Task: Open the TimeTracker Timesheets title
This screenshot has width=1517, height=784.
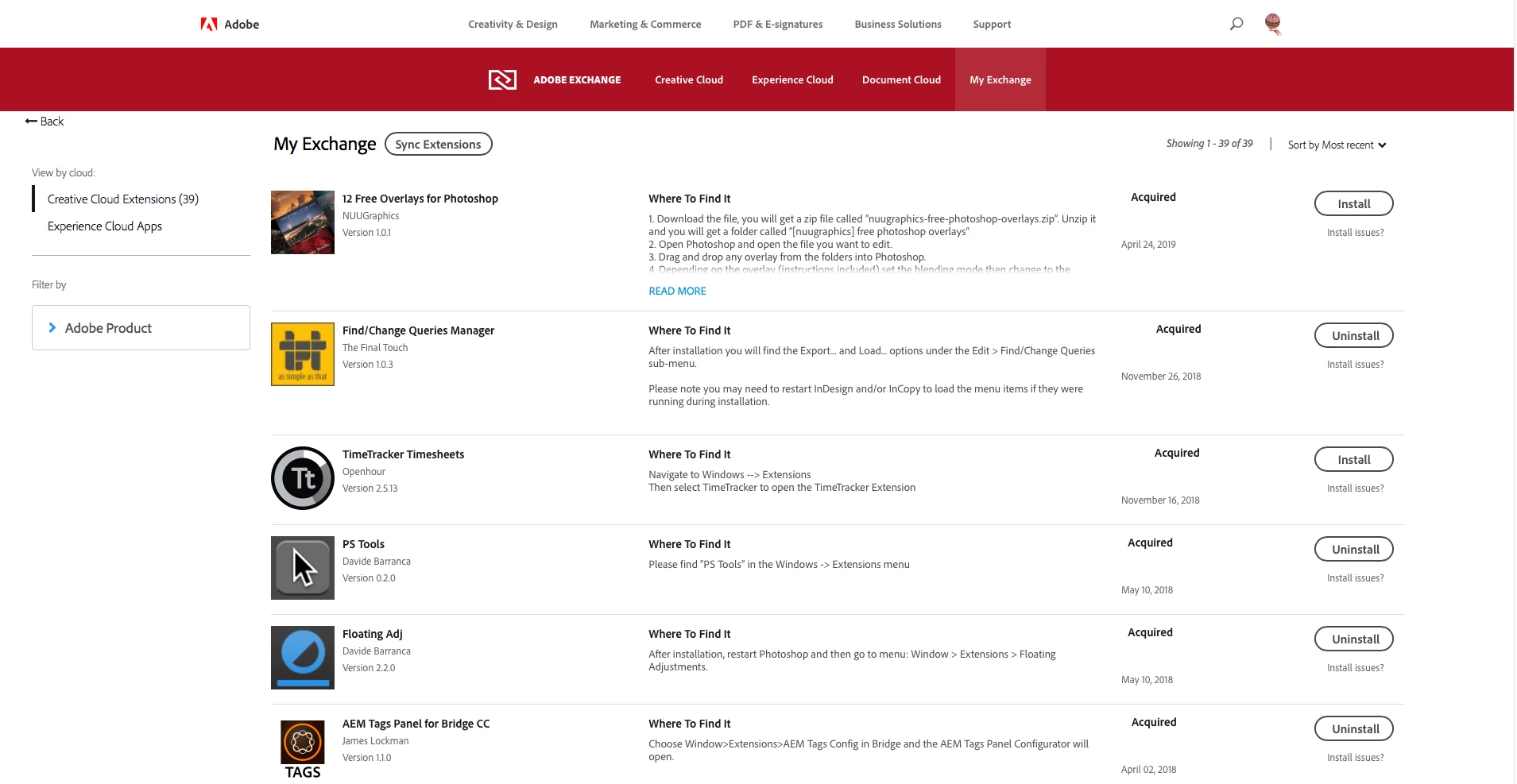Action: [403, 455]
